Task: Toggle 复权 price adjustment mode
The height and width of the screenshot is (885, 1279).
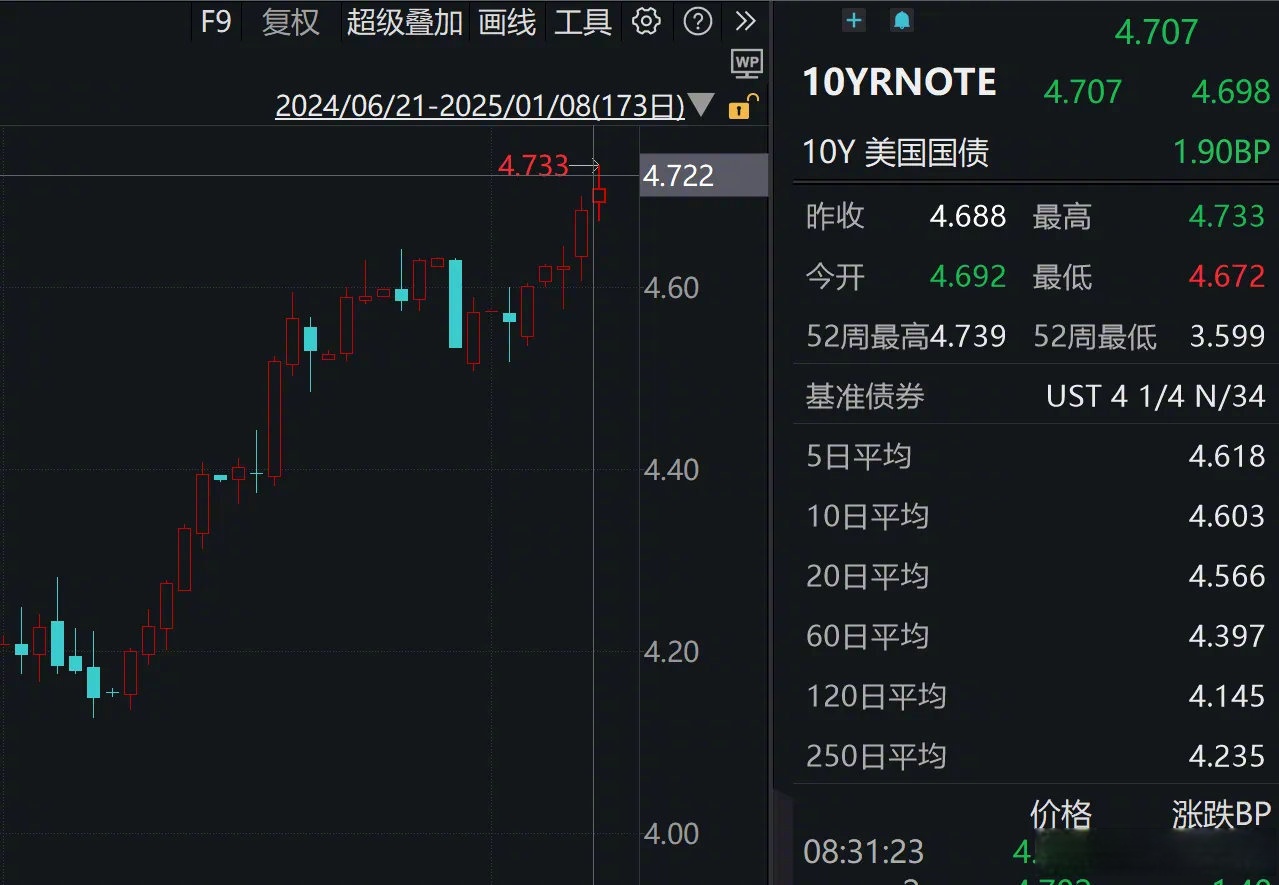Action: [289, 22]
